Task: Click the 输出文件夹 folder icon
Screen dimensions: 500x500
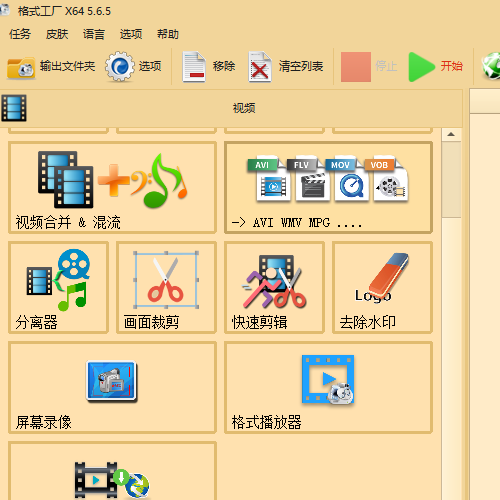Action: [21, 68]
